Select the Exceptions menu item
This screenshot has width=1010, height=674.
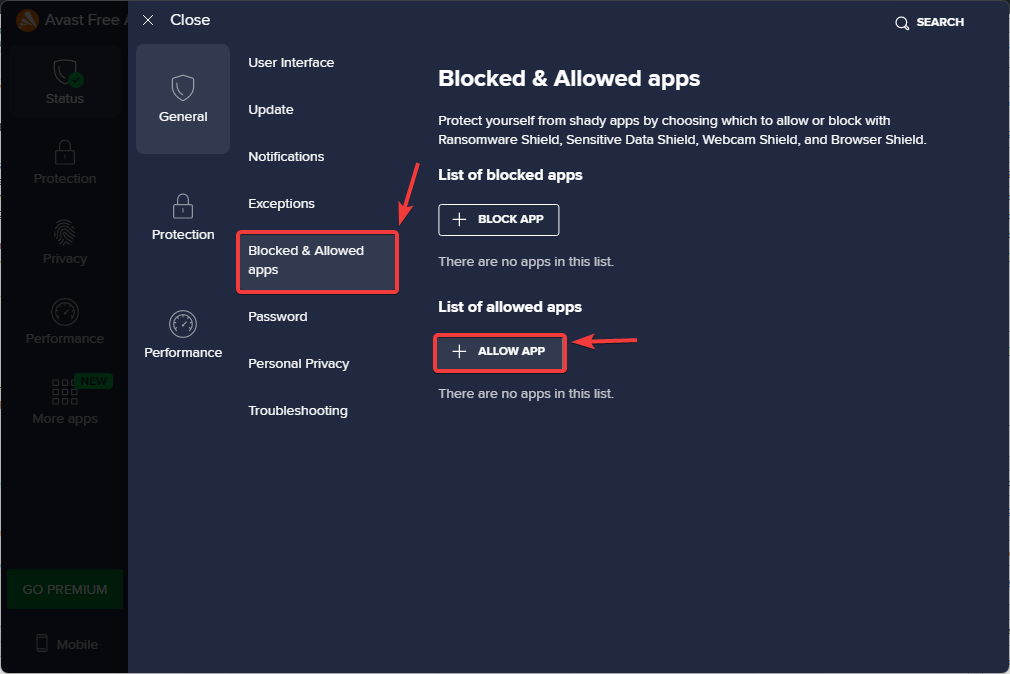pyautogui.click(x=281, y=204)
